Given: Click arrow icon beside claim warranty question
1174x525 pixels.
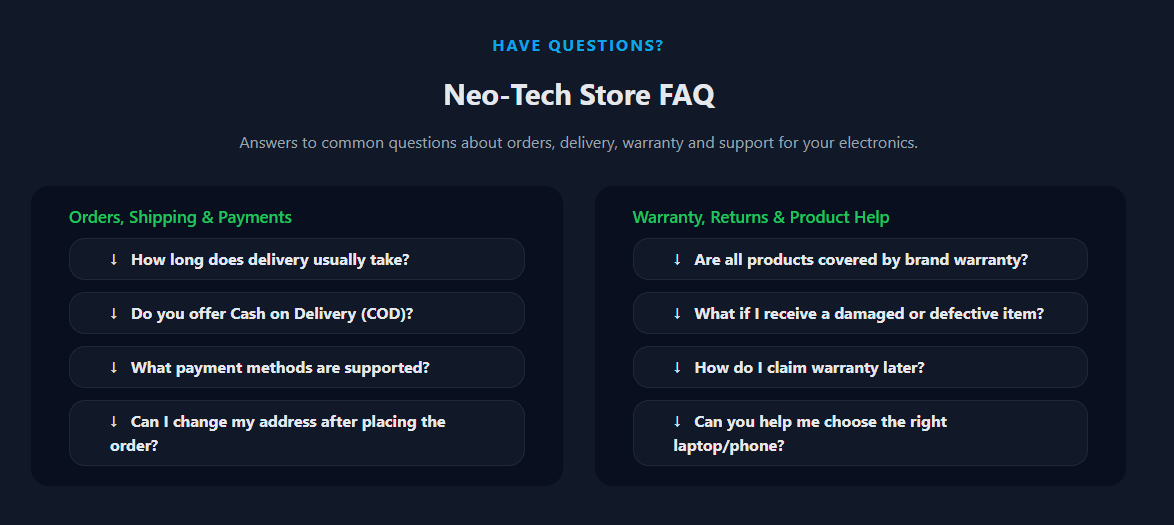Looking at the screenshot, I should [677, 368].
